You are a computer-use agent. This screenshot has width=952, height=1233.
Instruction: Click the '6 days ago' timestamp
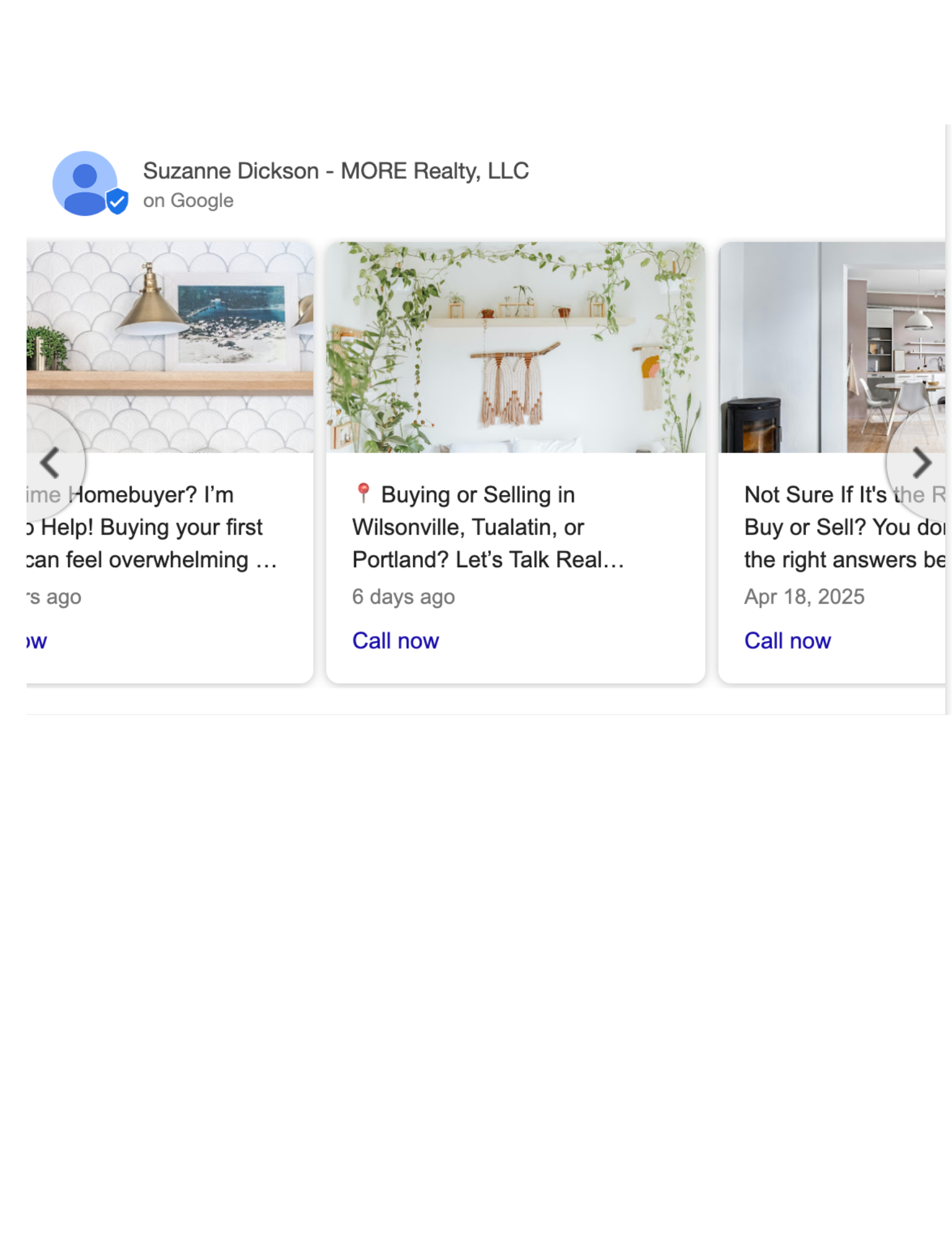click(x=403, y=596)
